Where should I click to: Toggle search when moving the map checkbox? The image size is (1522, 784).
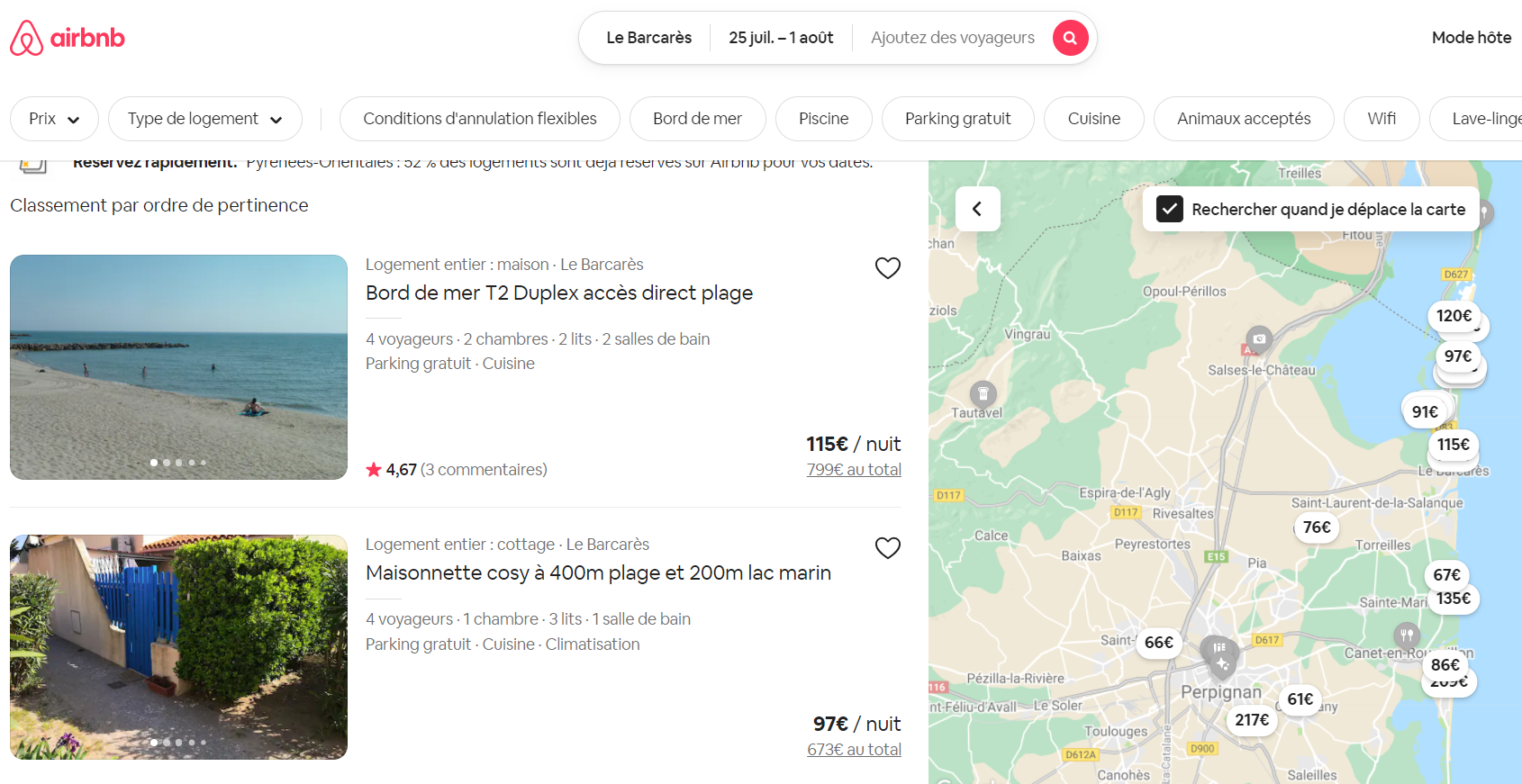tap(1169, 209)
